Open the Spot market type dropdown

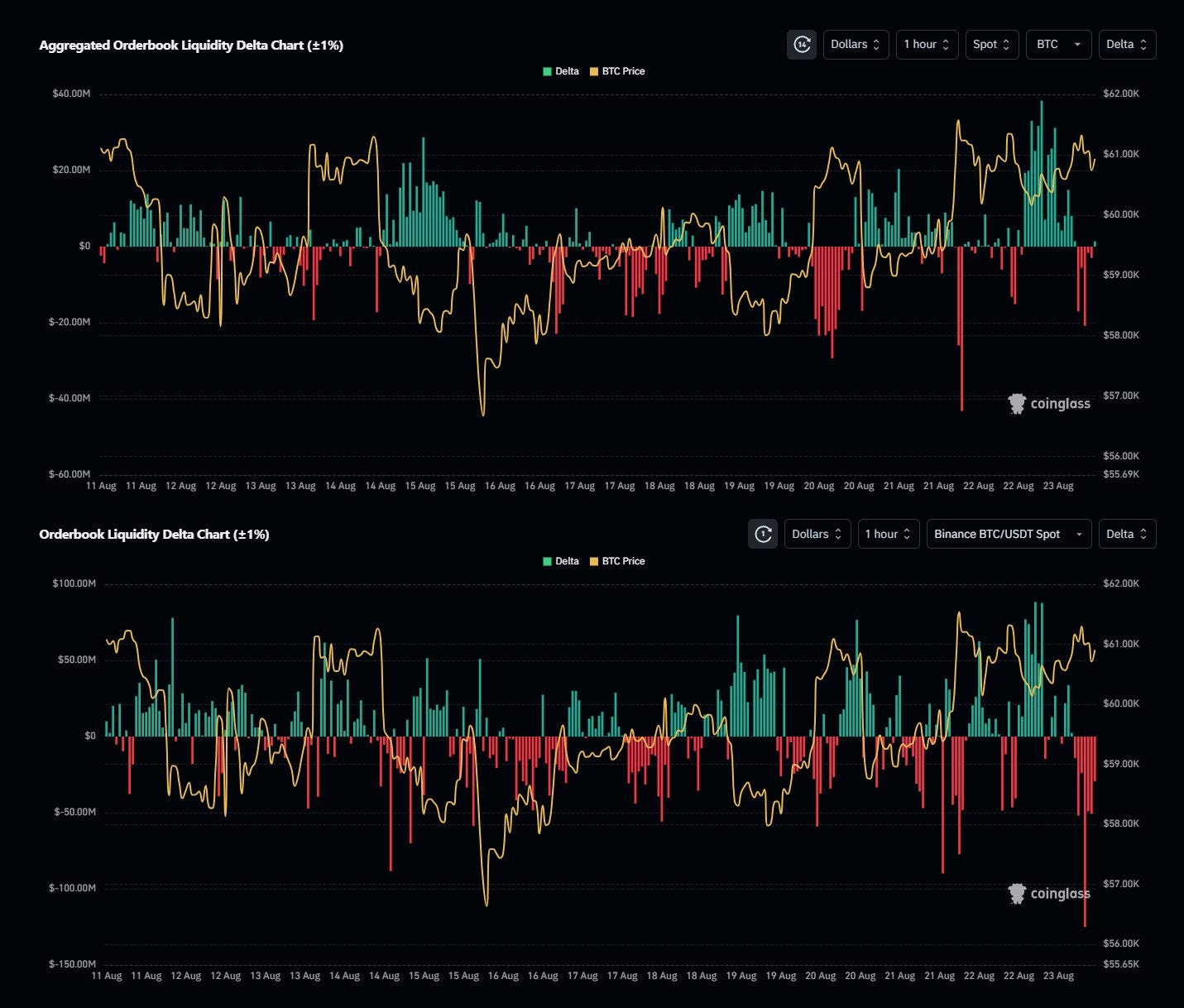[x=992, y=45]
